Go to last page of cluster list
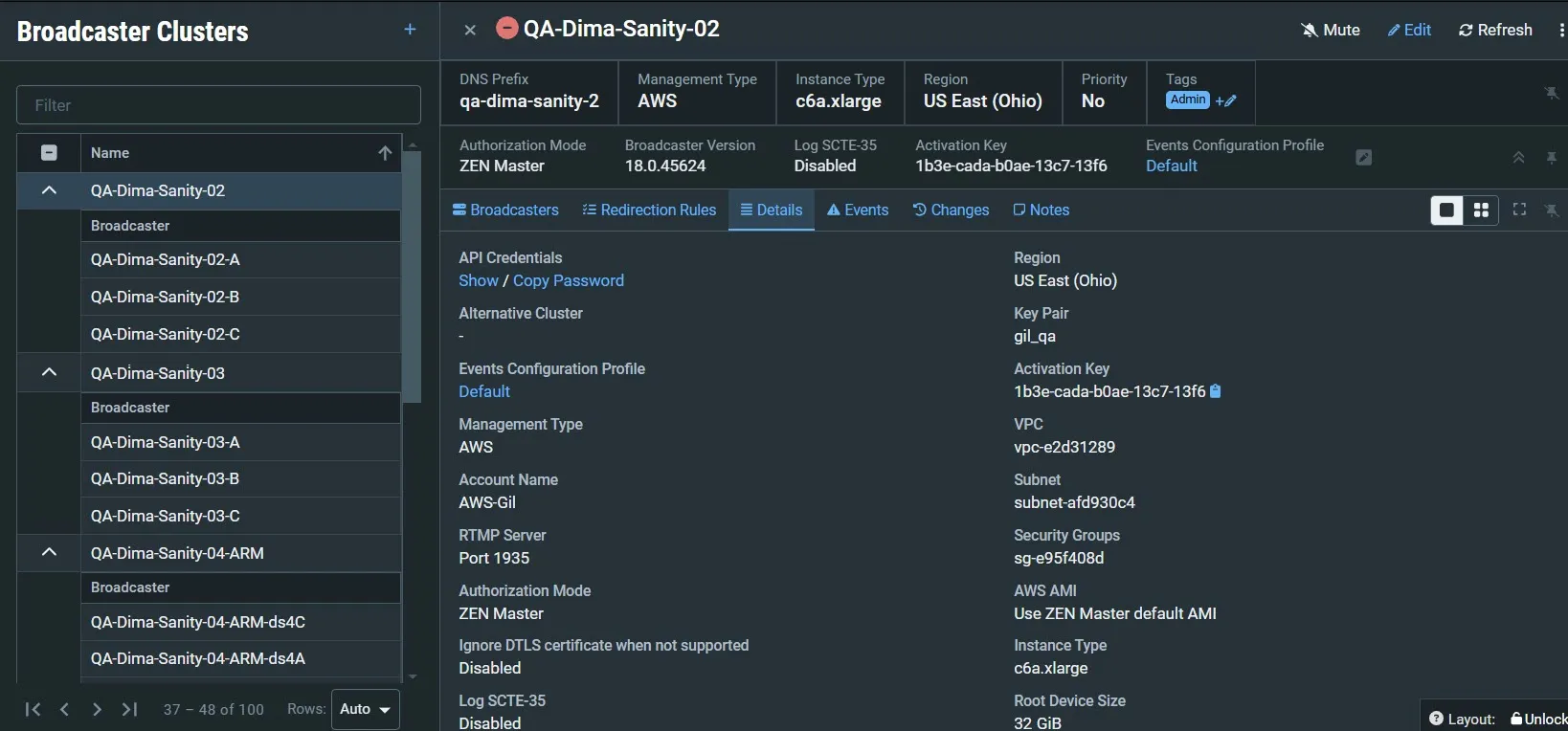The width and height of the screenshot is (1568, 731). point(130,709)
